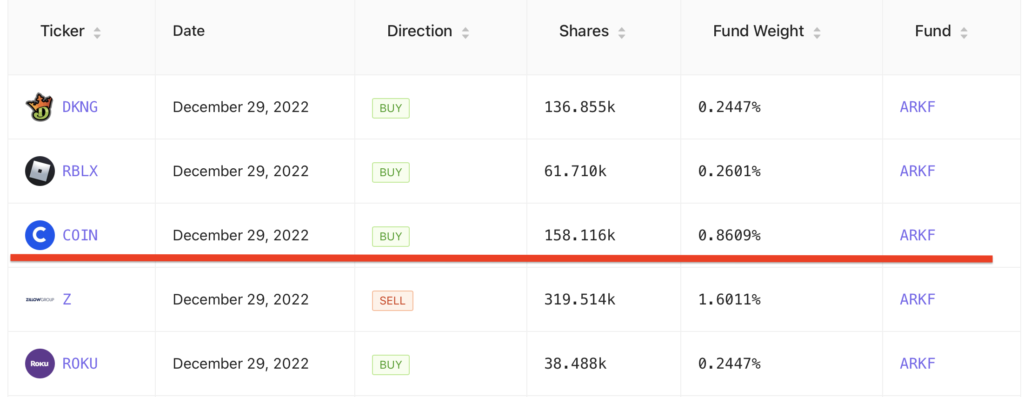Viewport: 1024px width, 397px height.
Task: Select the 319.514k shares value
Action: 580,300
